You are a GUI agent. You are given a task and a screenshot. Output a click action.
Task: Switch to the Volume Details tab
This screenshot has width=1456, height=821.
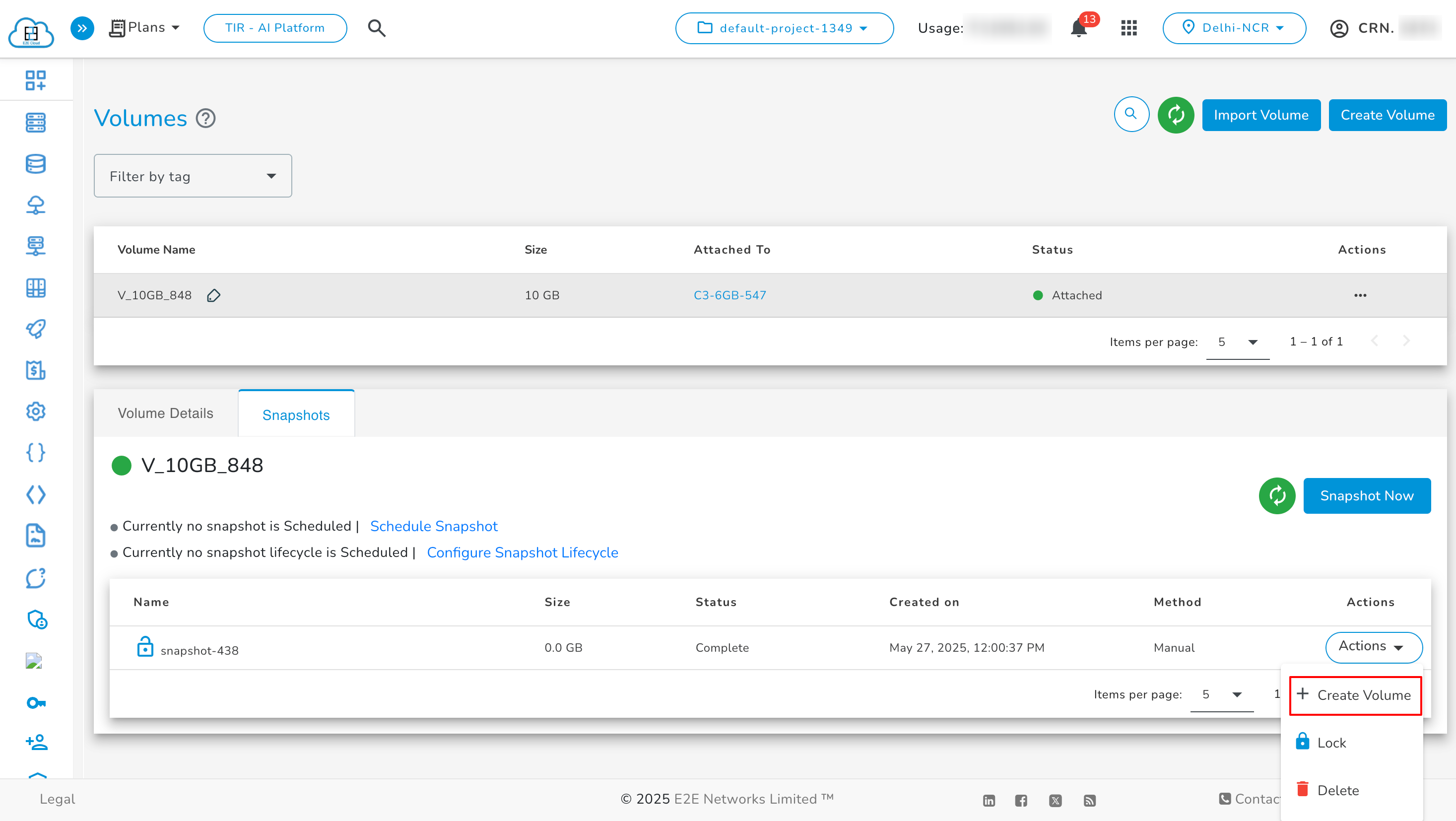166,413
